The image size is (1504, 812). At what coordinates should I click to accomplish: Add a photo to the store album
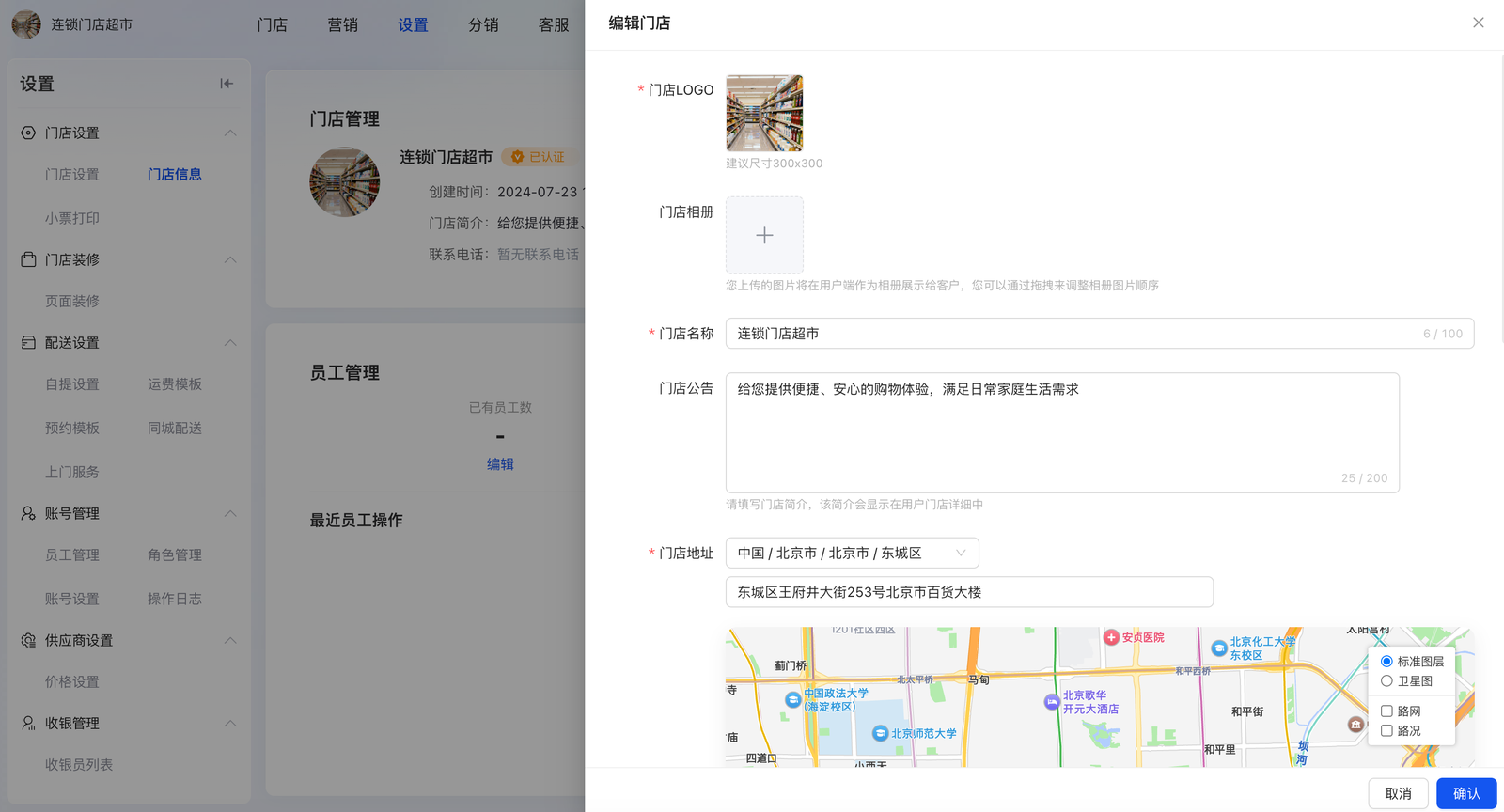coord(764,235)
